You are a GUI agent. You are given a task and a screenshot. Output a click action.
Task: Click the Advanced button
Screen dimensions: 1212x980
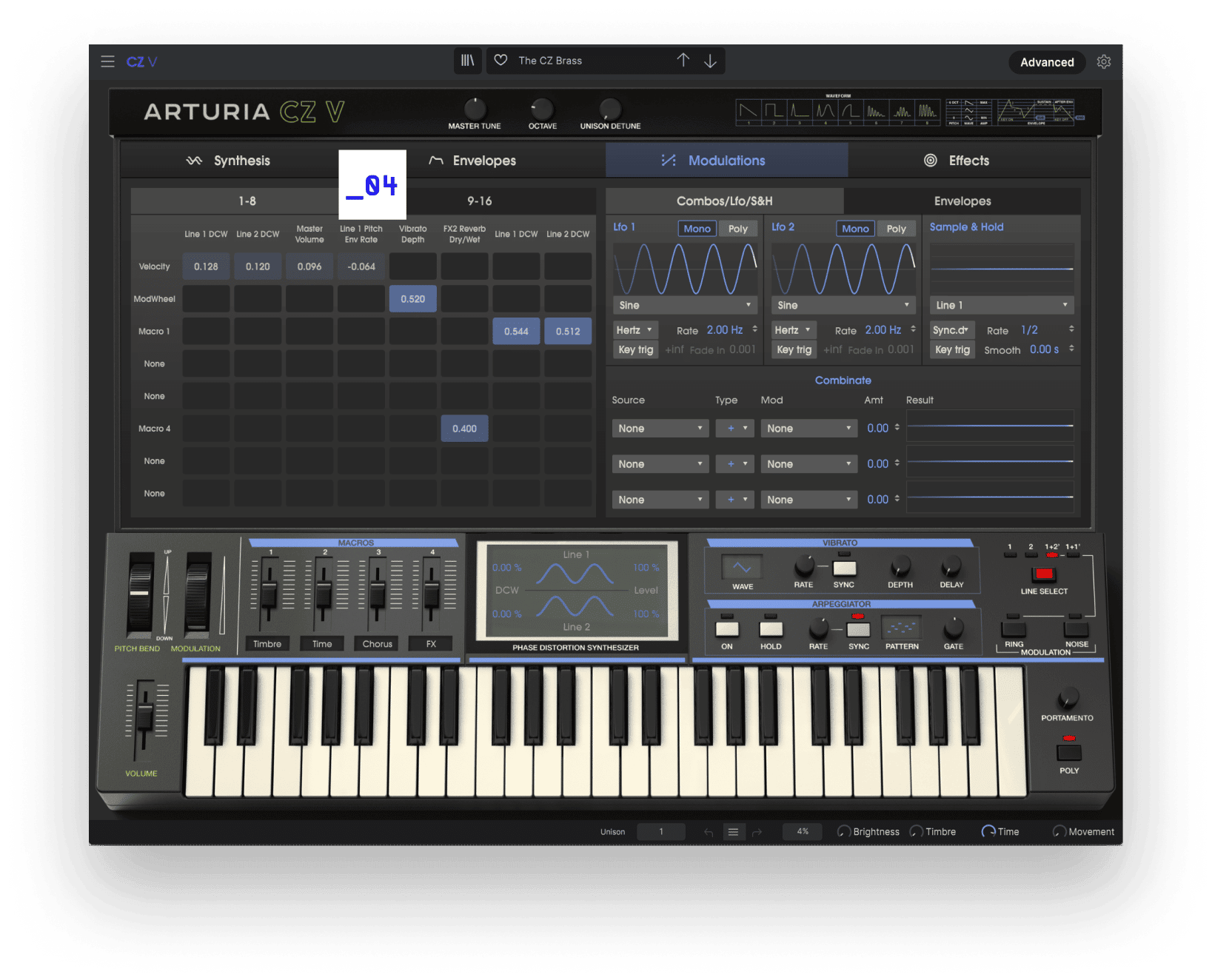[1047, 62]
